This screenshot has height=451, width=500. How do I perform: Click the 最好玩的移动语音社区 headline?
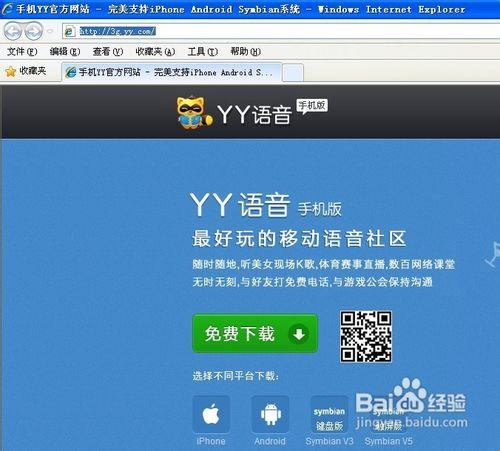pyautogui.click(x=299, y=238)
